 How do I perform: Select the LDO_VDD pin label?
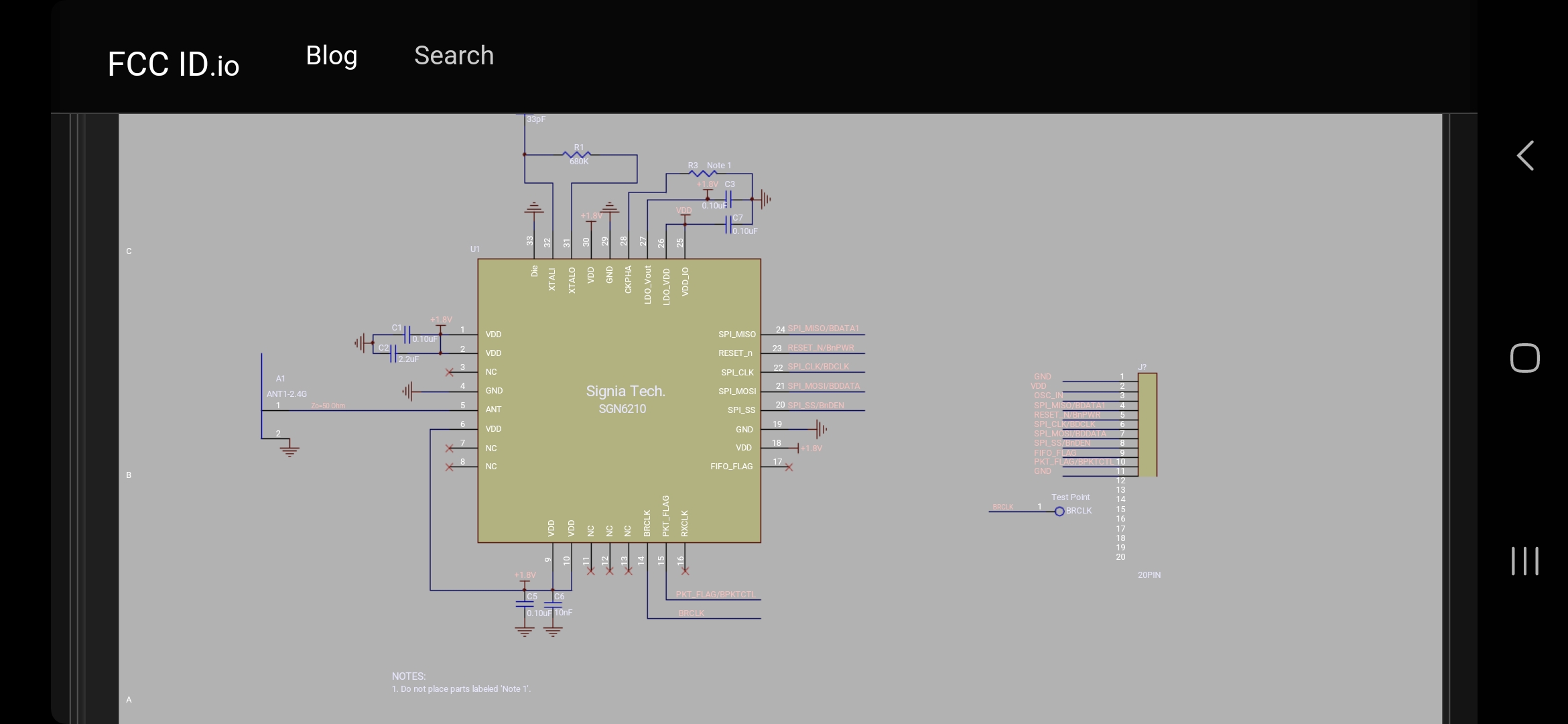point(666,287)
